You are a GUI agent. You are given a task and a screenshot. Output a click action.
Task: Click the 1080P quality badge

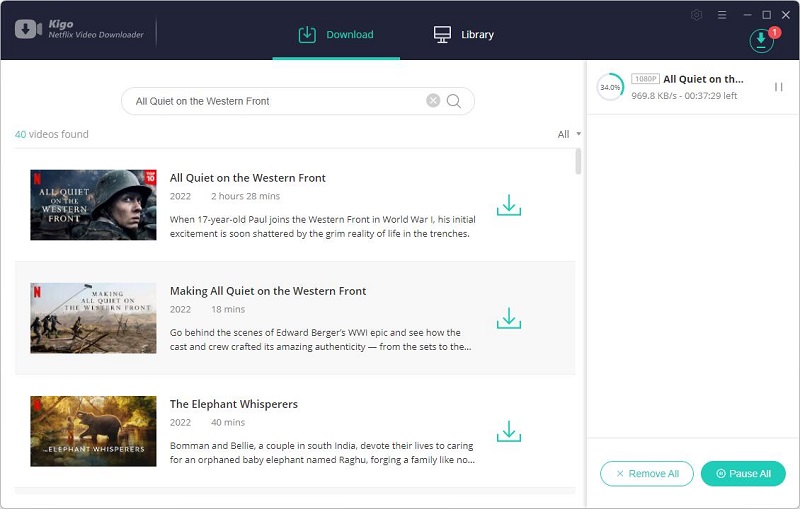(x=645, y=79)
